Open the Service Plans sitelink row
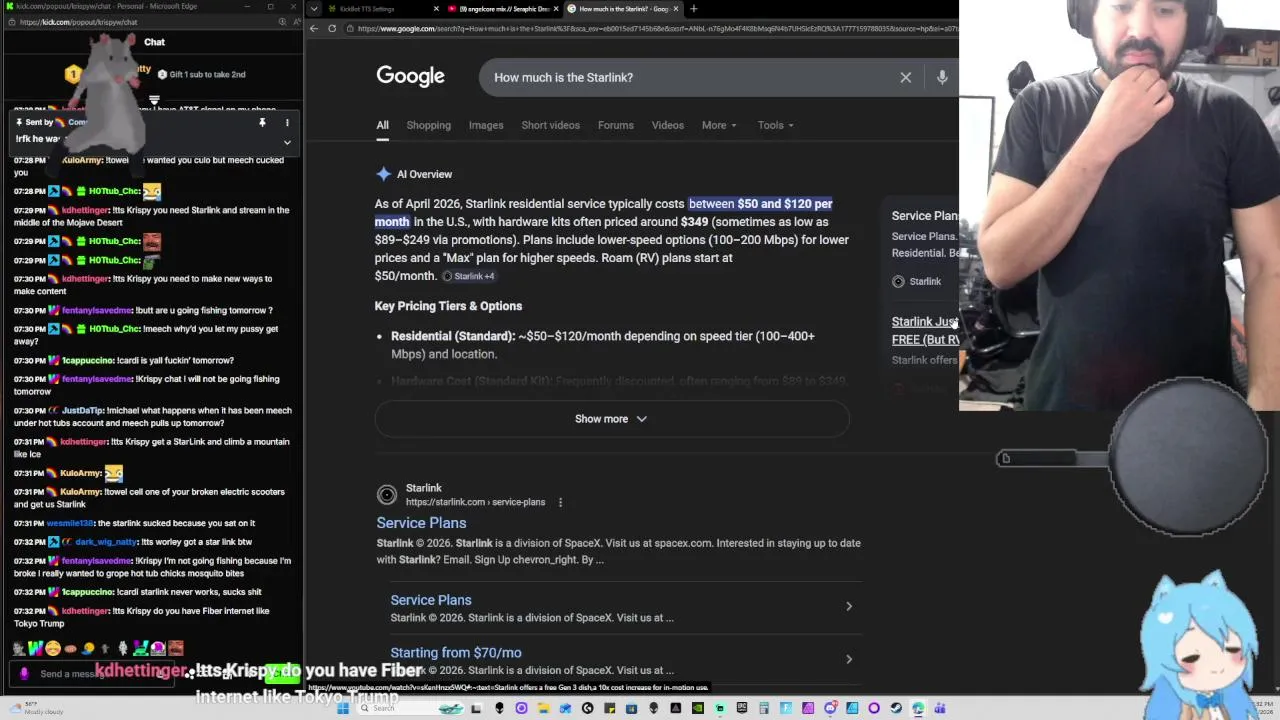 tap(621, 608)
